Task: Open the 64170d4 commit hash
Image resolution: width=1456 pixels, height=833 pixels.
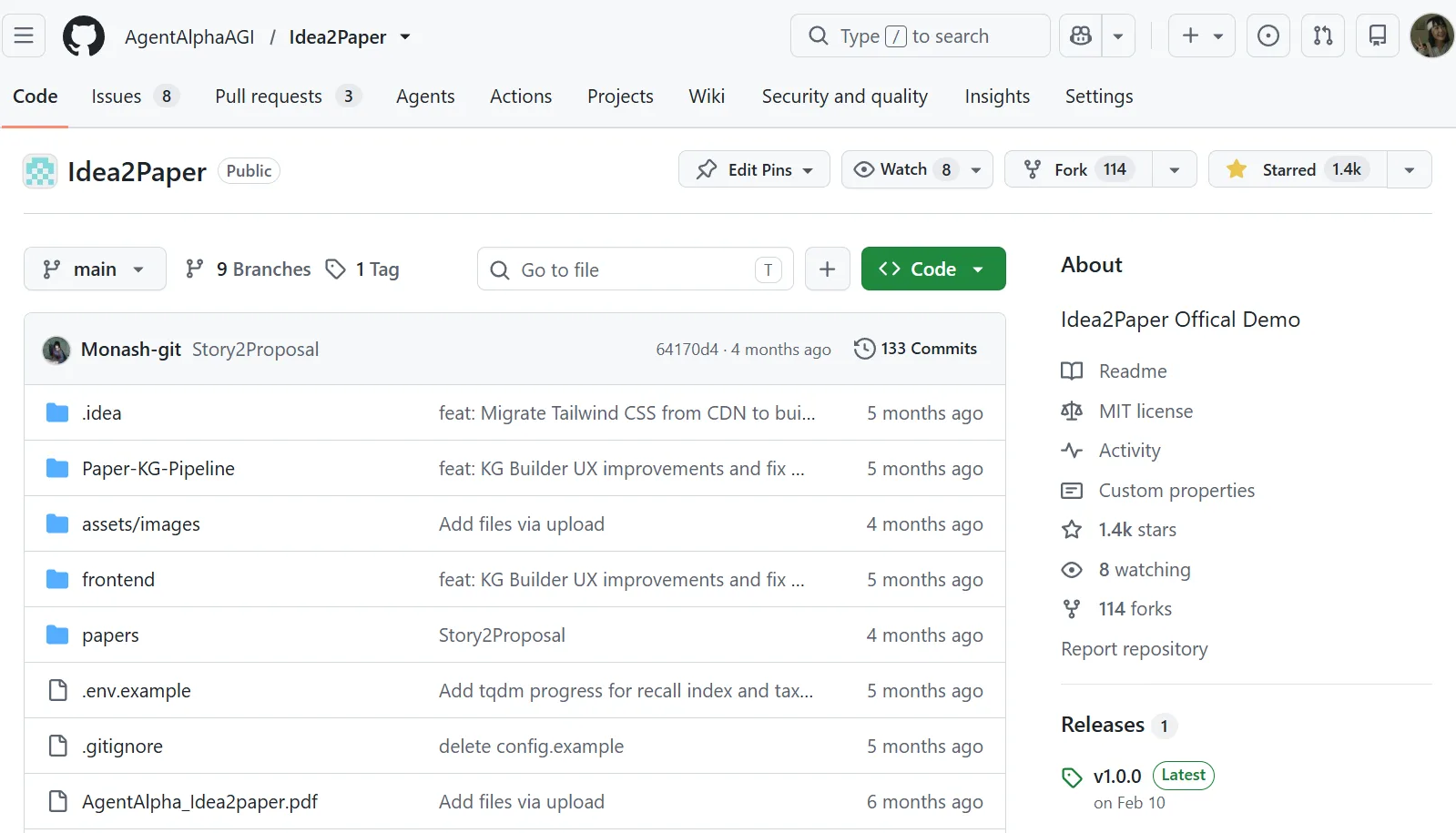Action: pyautogui.click(x=687, y=350)
